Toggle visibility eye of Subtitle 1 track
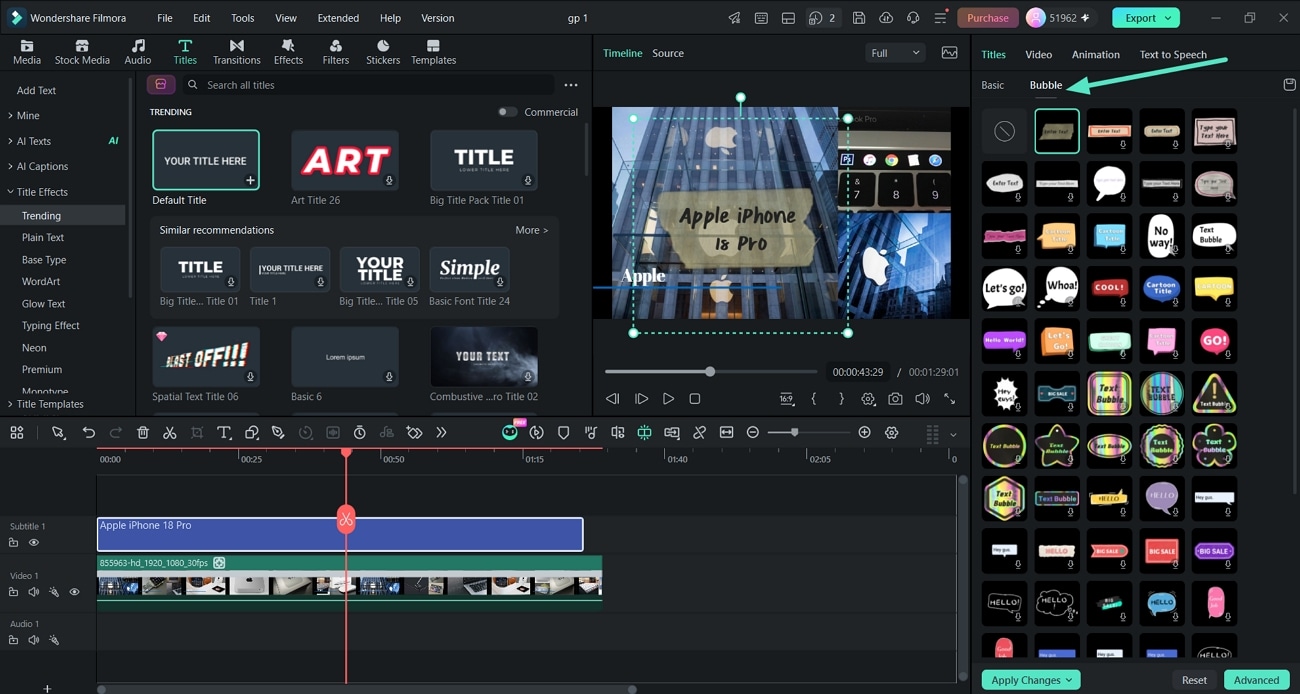This screenshot has height=694, width=1300. pos(34,543)
